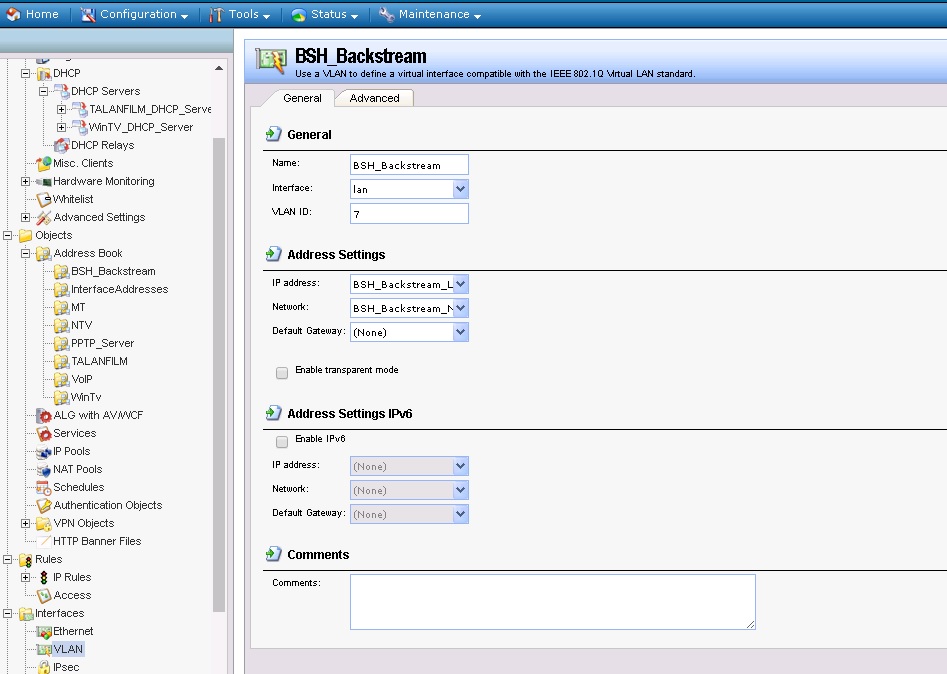Click the NAT Pools icon
The image size is (947, 674).
coord(44,470)
